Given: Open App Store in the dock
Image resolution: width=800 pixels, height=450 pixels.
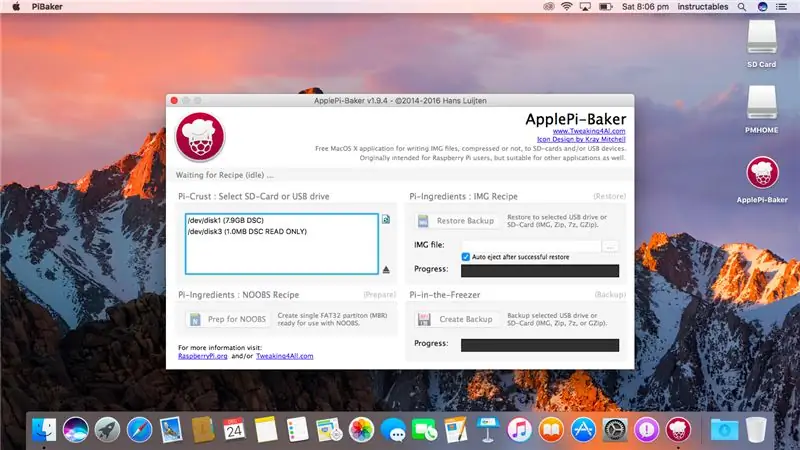Looking at the screenshot, I should (x=583, y=430).
